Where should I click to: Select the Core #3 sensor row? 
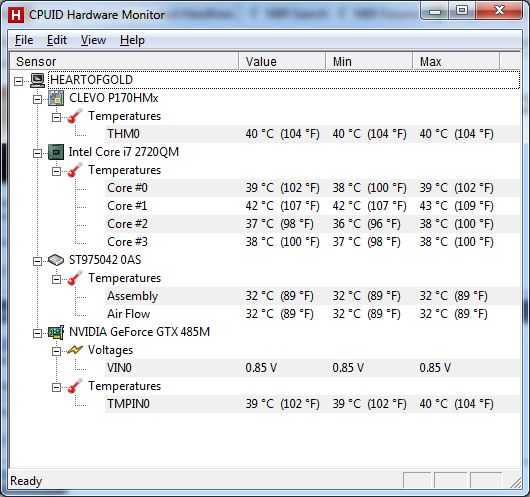(x=312, y=242)
